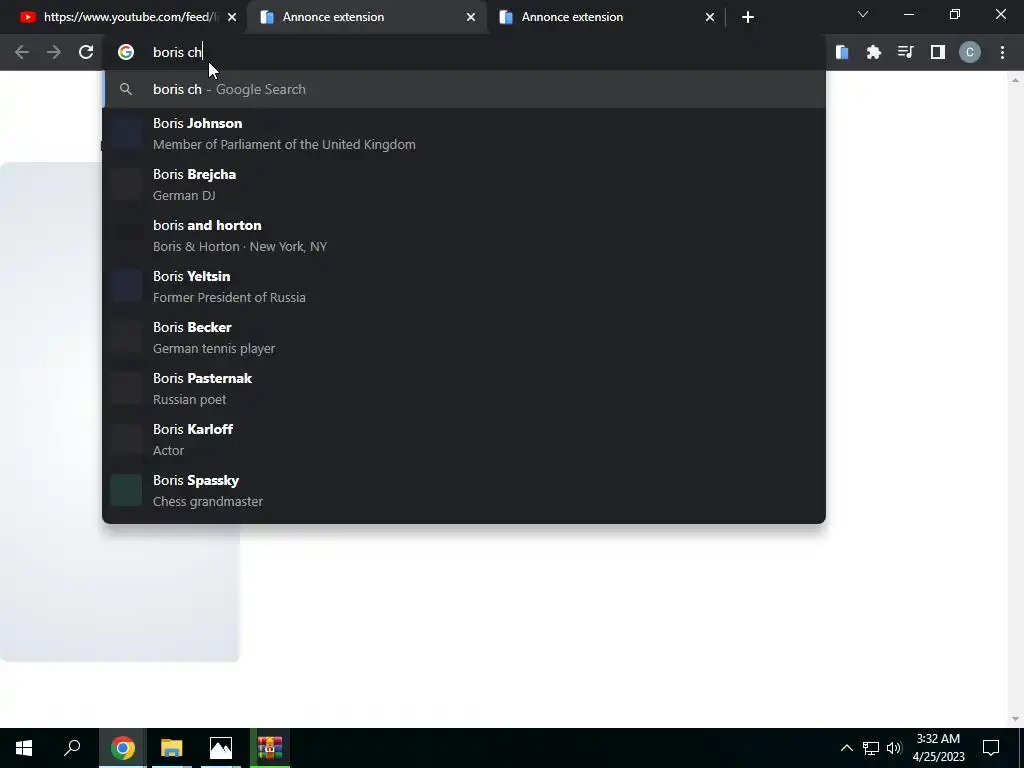Image resolution: width=1024 pixels, height=768 pixels.
Task: Open Windows taskbar search
Action: [72, 748]
